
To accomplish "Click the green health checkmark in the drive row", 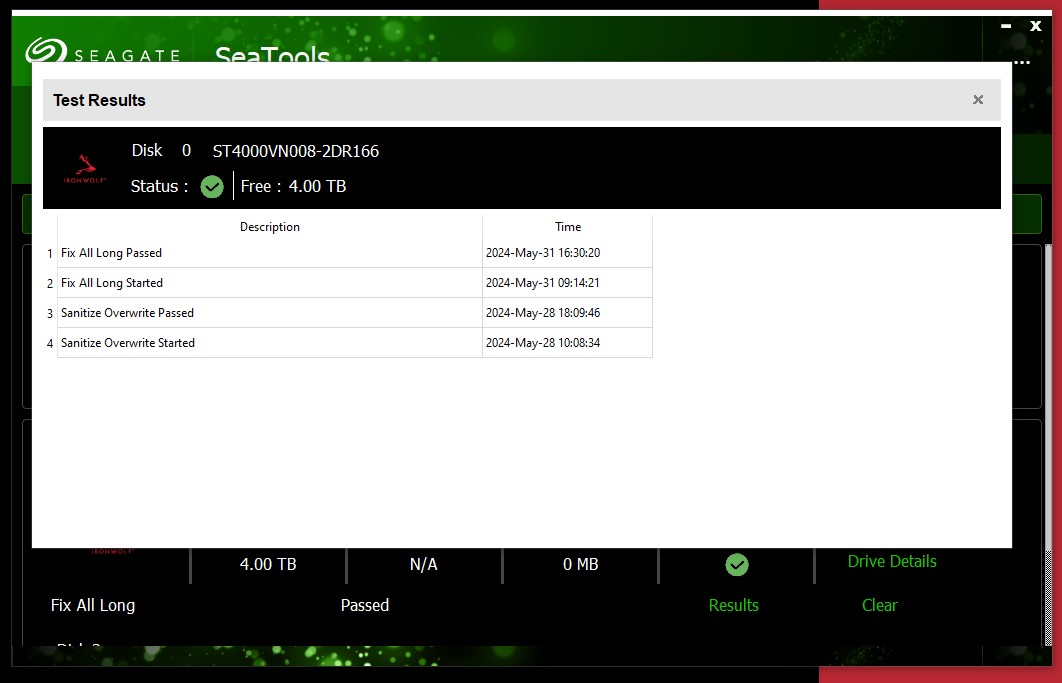I will coord(736,565).
